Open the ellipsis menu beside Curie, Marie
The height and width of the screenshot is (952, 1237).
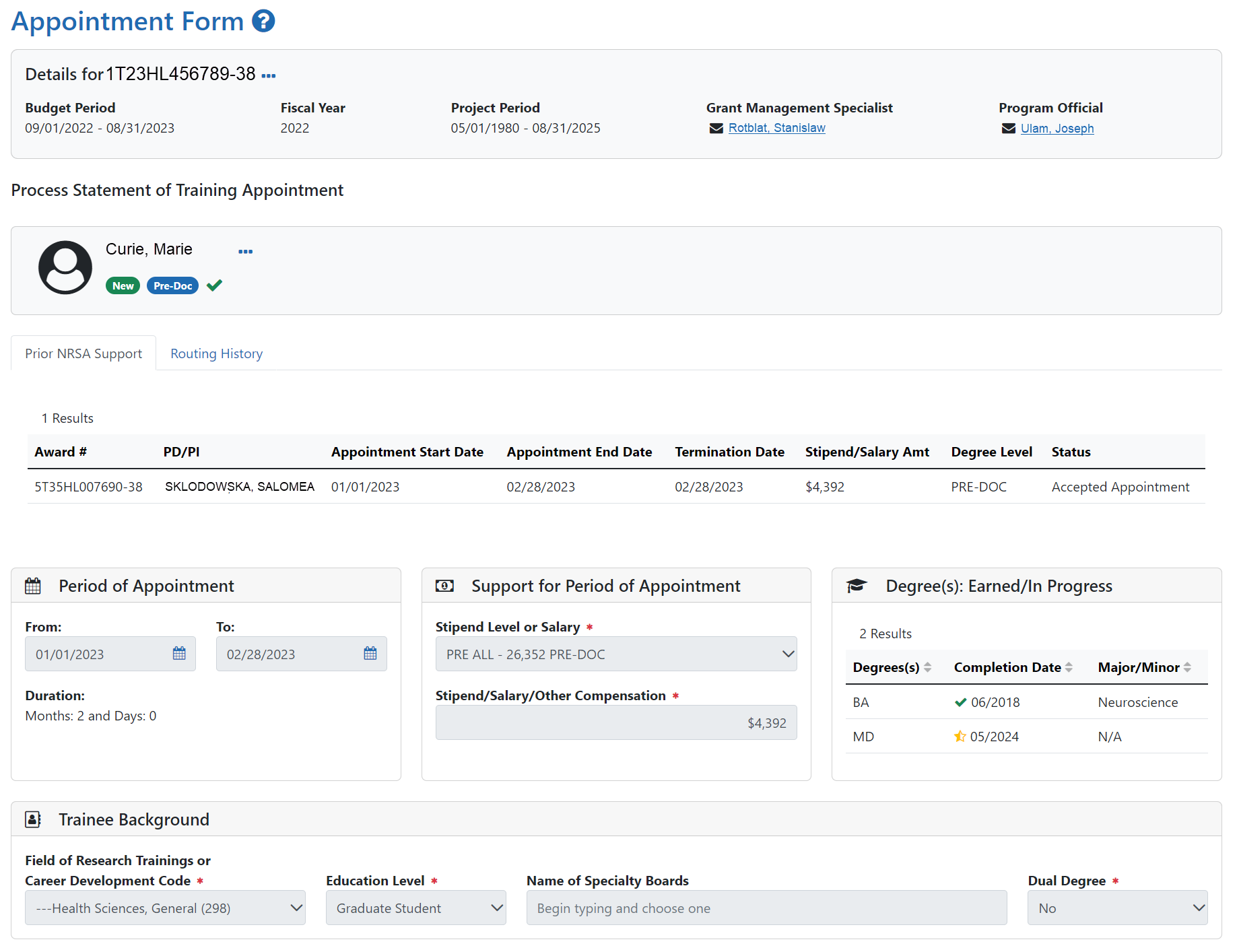[246, 251]
